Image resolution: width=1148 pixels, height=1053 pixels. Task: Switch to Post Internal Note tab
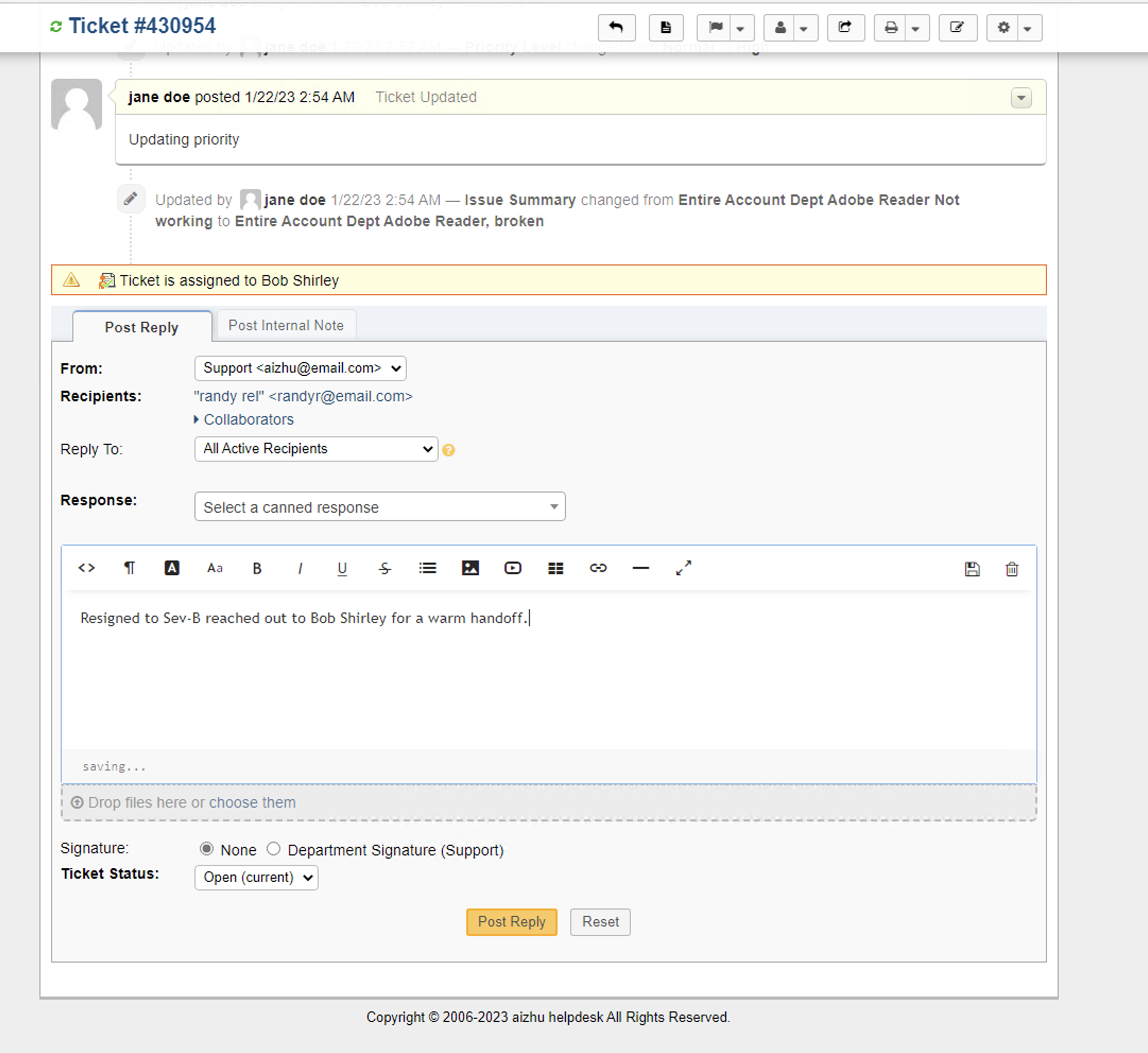coord(286,325)
